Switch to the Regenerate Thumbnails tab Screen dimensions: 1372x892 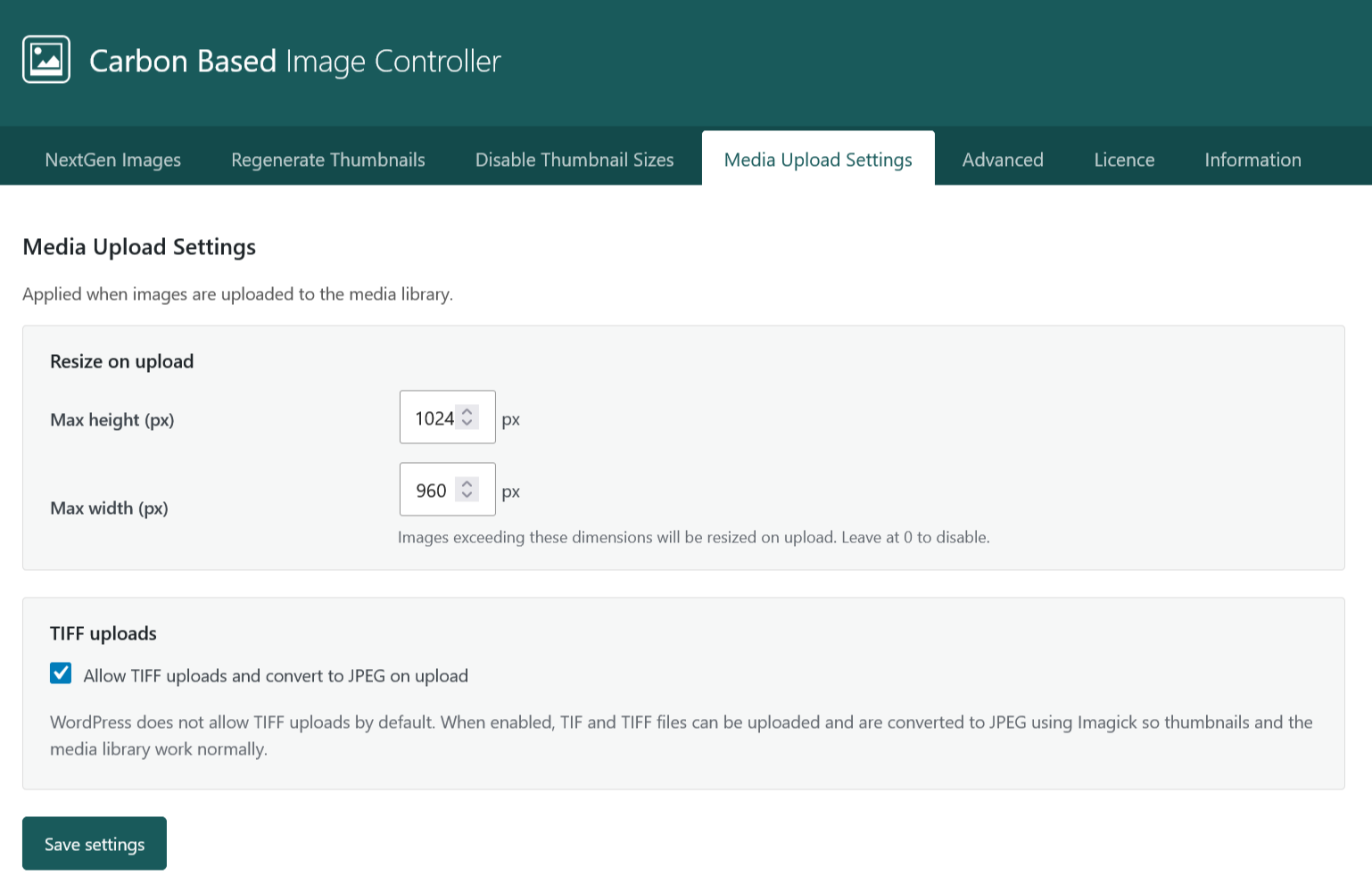click(328, 160)
